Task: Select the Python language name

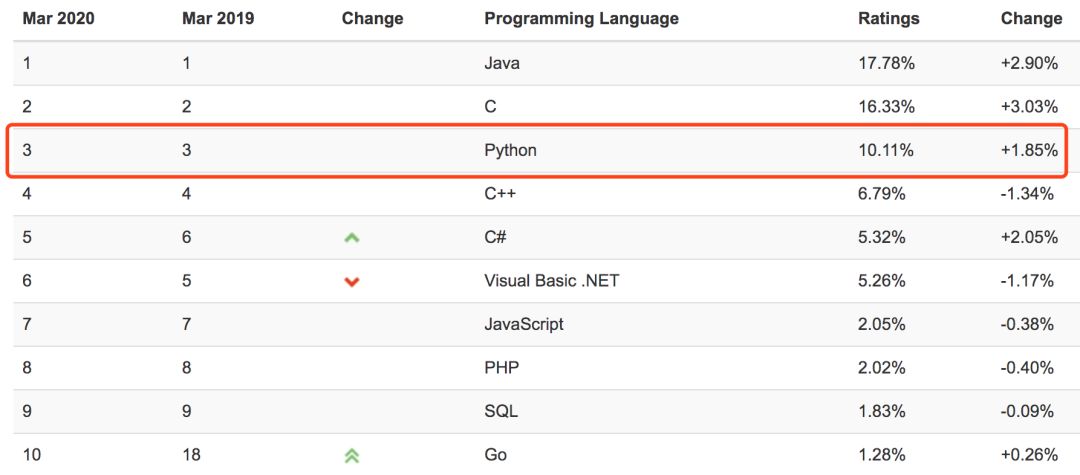Action: coord(510,150)
